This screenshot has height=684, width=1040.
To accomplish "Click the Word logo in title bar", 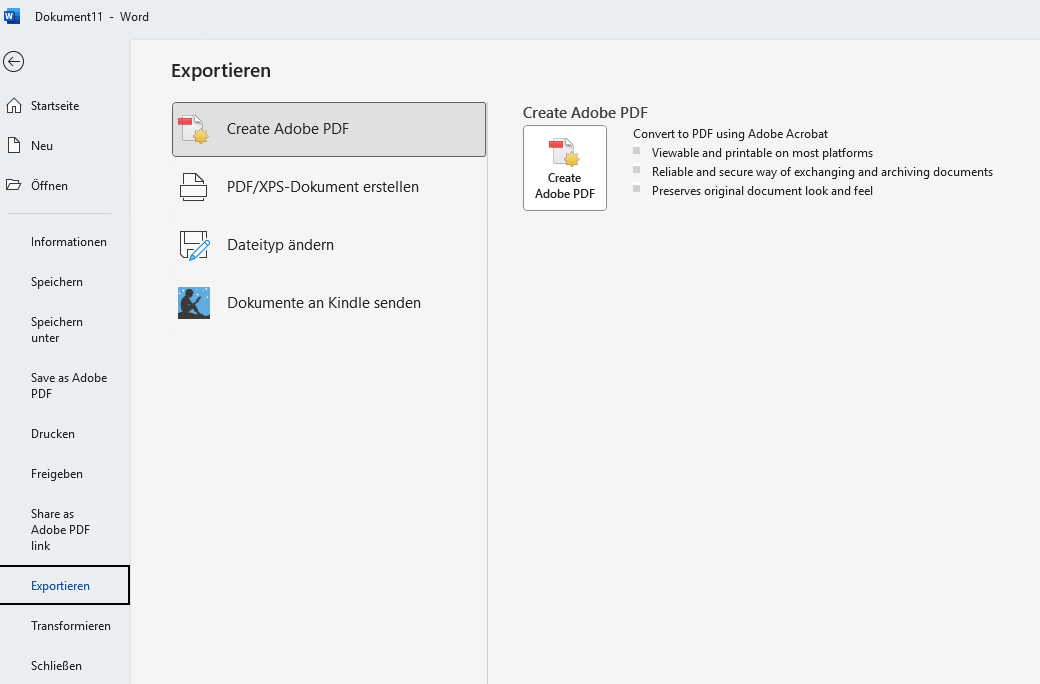I will point(12,16).
